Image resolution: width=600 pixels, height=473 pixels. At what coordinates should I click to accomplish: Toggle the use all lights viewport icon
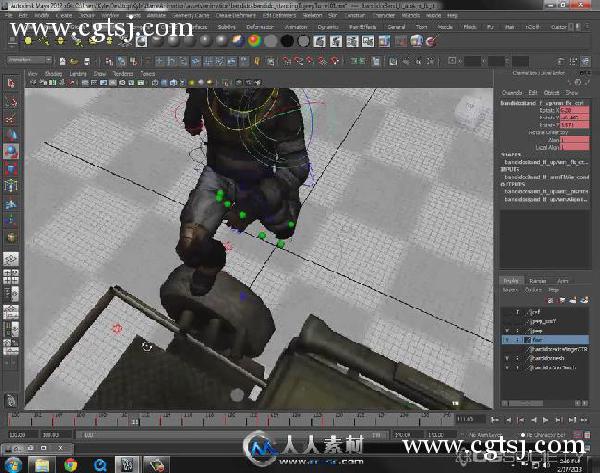[x=192, y=83]
